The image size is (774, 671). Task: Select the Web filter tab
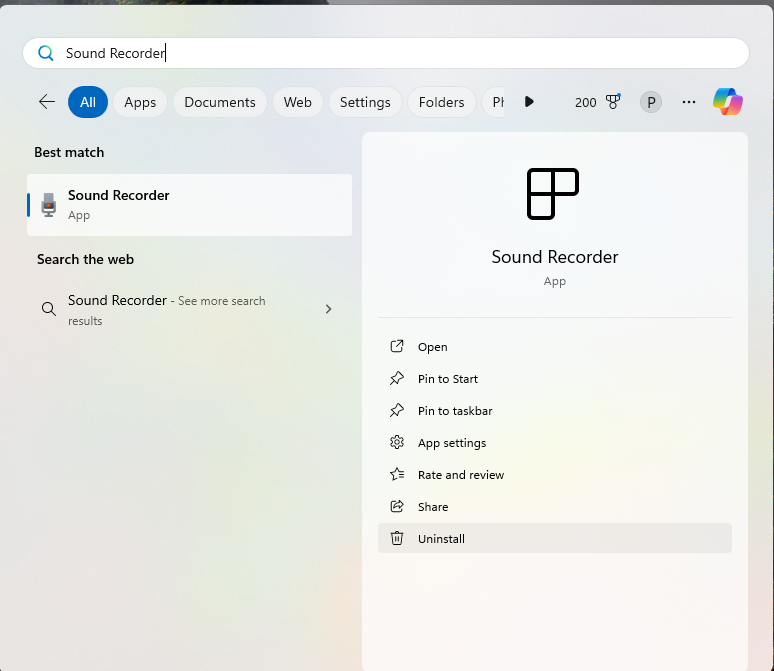point(297,102)
